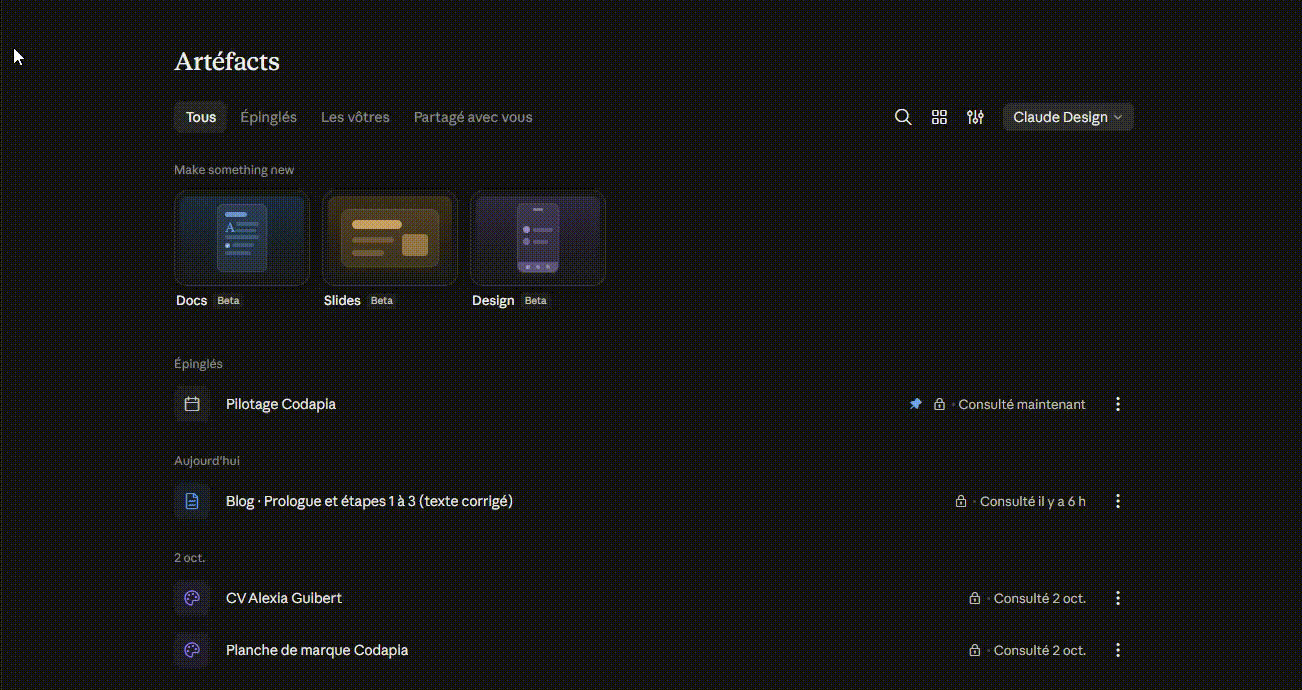Screen dimensions: 1302x690
Task: Open the Partagé avec vous tab
Action: click(x=473, y=117)
